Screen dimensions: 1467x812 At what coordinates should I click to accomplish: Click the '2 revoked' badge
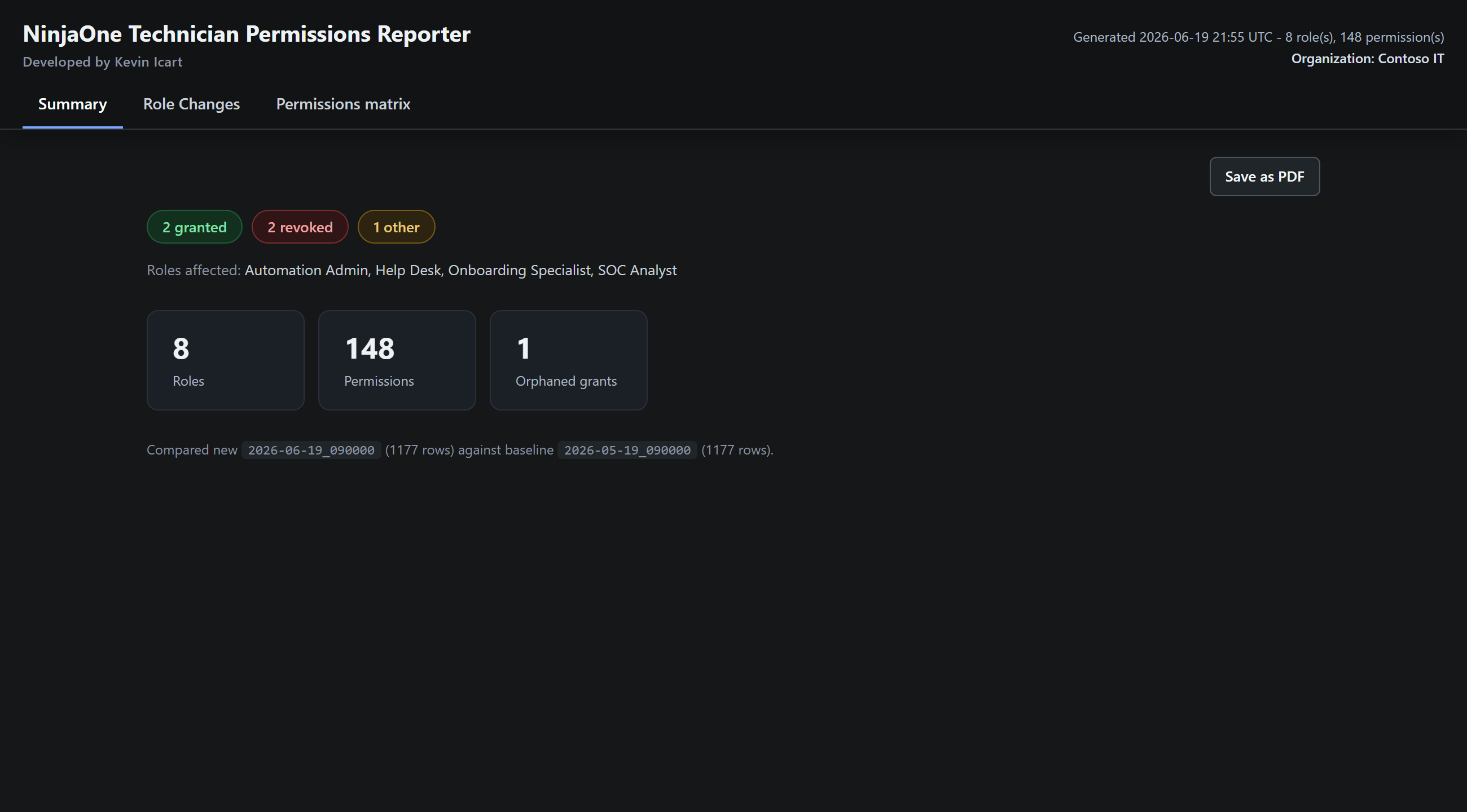(300, 227)
